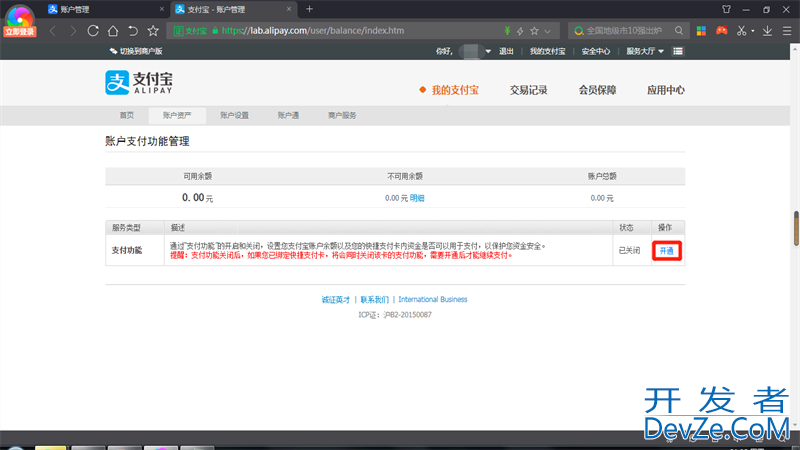Click the star icon inside the address bar
Viewport: 800px width, 450px height.
click(x=534, y=31)
